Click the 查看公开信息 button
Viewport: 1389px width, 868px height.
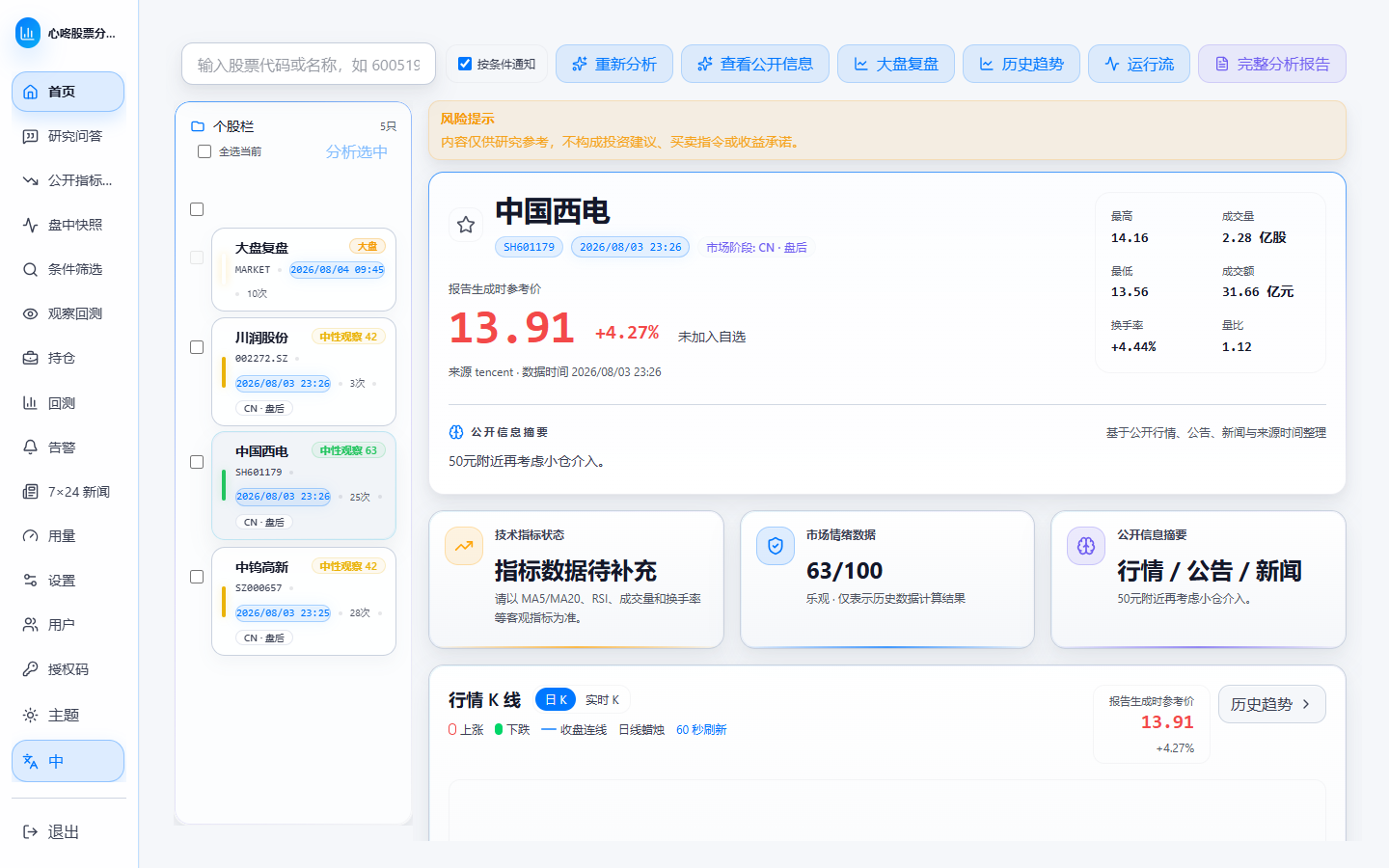click(755, 64)
